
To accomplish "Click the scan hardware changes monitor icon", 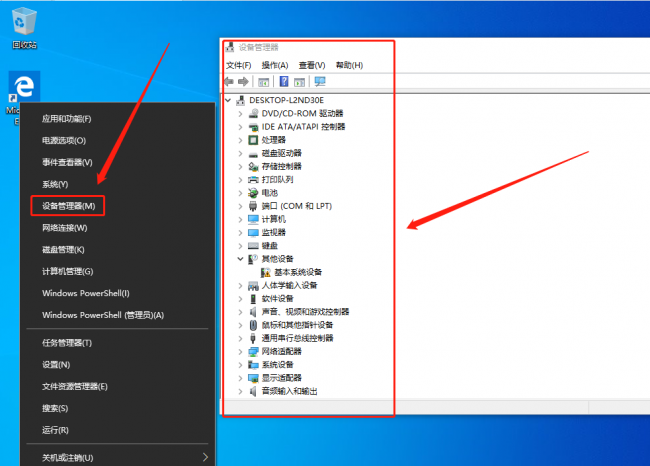I will 320,82.
